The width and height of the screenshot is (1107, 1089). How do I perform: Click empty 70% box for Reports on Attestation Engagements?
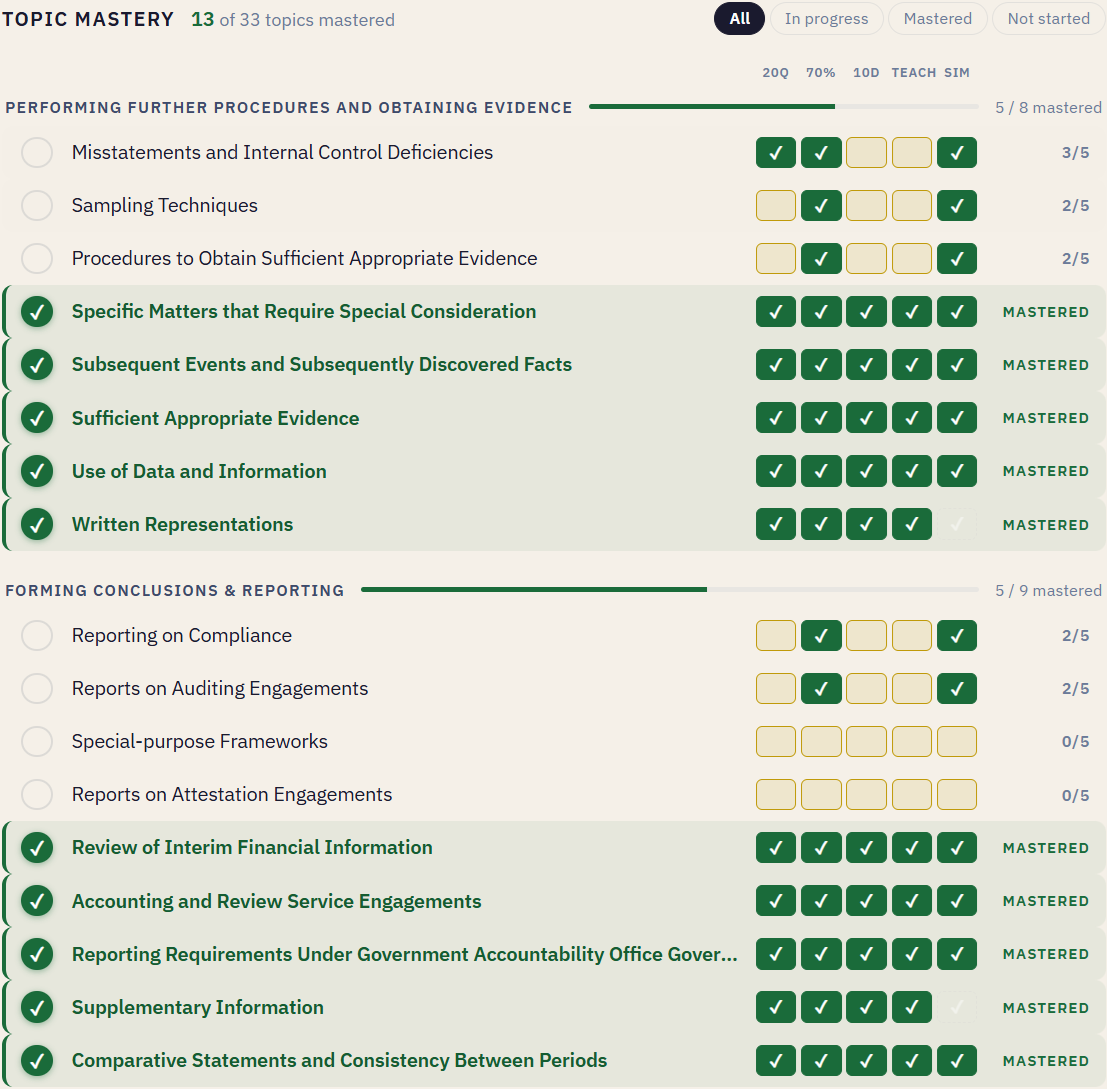821,795
